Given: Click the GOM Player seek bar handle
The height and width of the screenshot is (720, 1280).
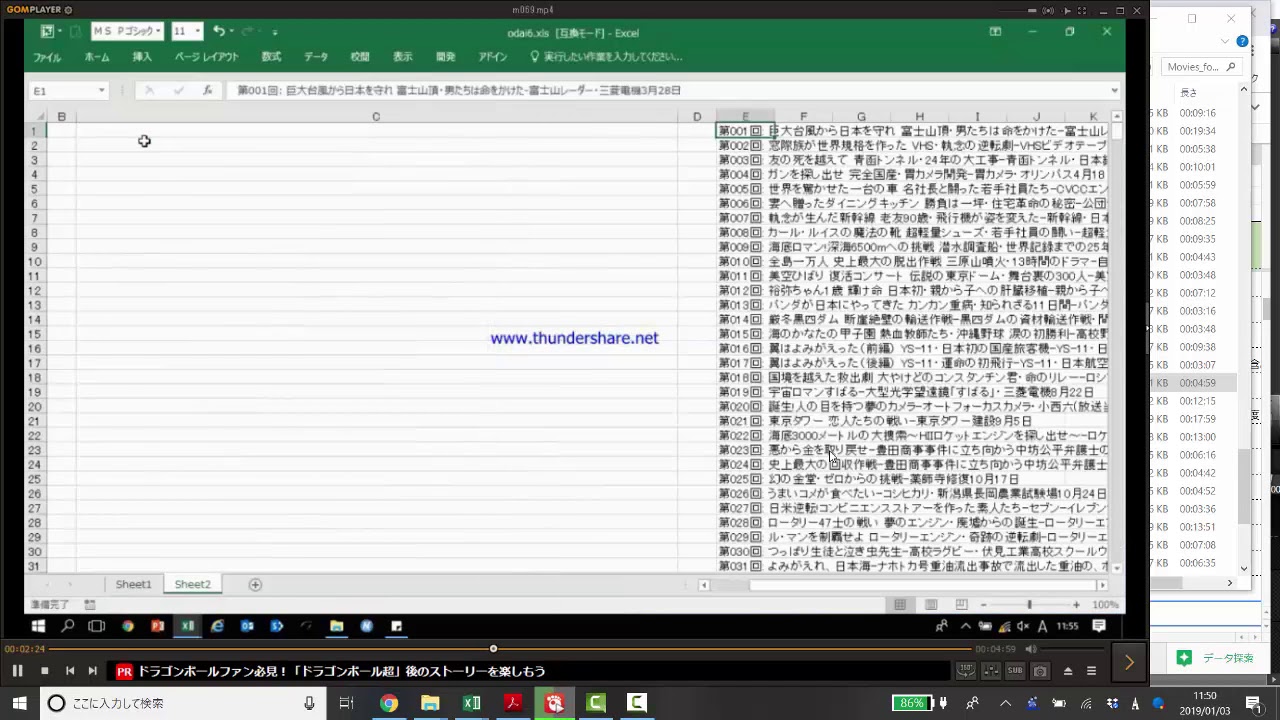Looking at the screenshot, I should click(x=493, y=649).
